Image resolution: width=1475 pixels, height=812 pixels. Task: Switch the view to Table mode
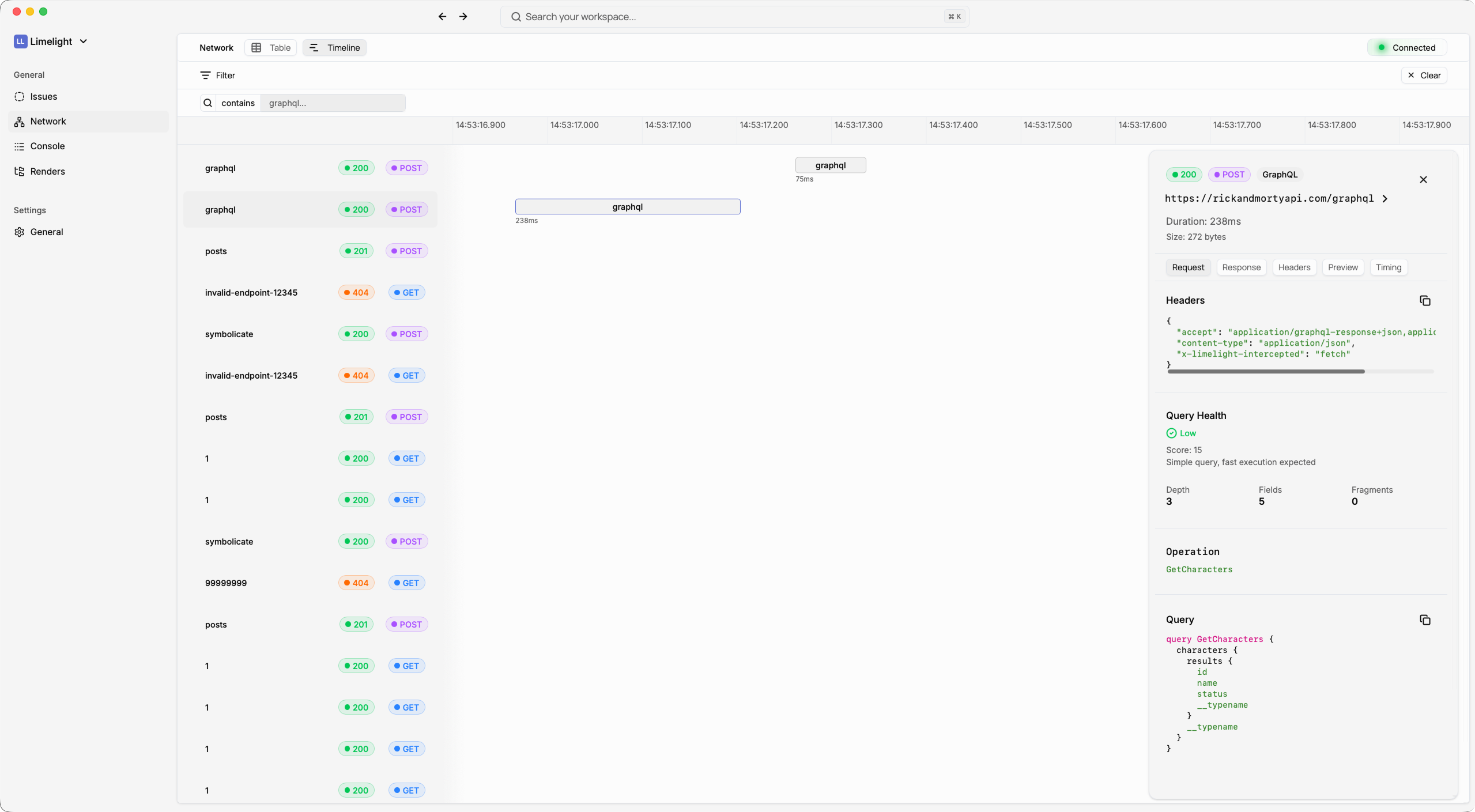[270, 47]
